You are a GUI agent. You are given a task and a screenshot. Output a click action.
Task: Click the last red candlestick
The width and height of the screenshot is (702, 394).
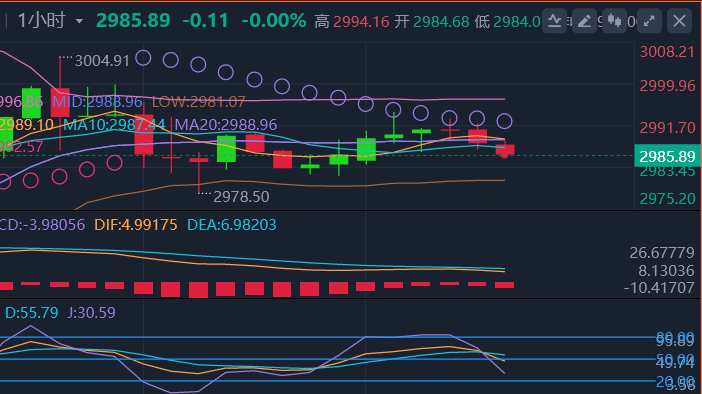coord(505,150)
